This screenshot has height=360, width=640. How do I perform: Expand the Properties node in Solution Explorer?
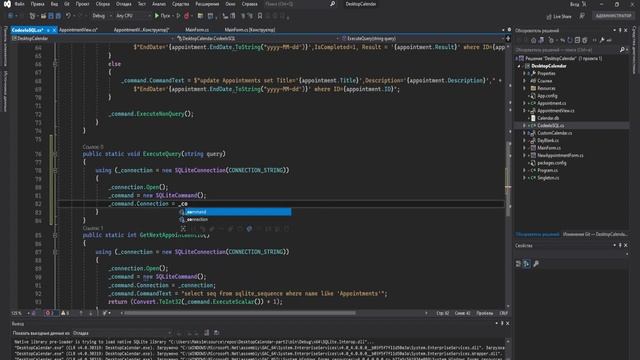tap(524, 73)
